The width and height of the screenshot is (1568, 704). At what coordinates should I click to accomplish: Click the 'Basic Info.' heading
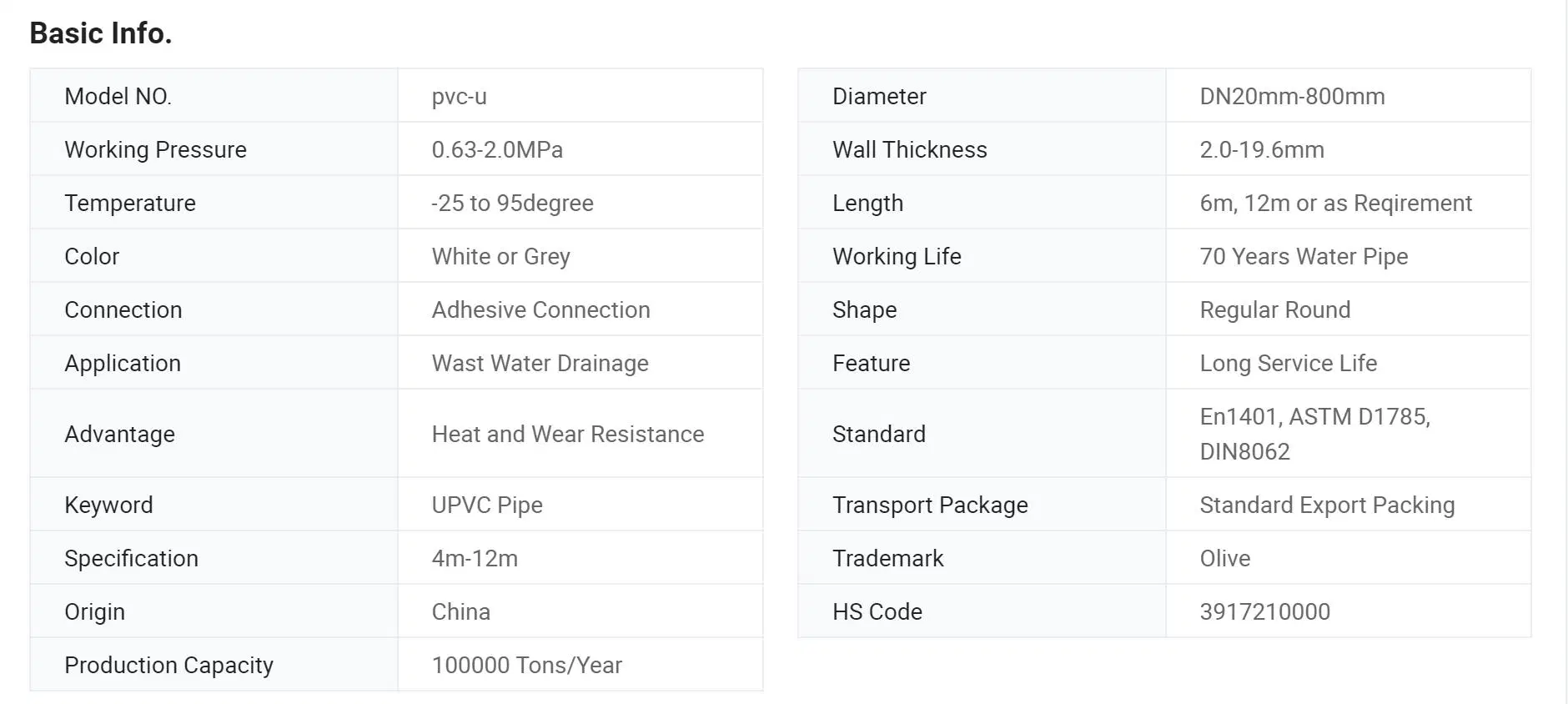coord(101,33)
